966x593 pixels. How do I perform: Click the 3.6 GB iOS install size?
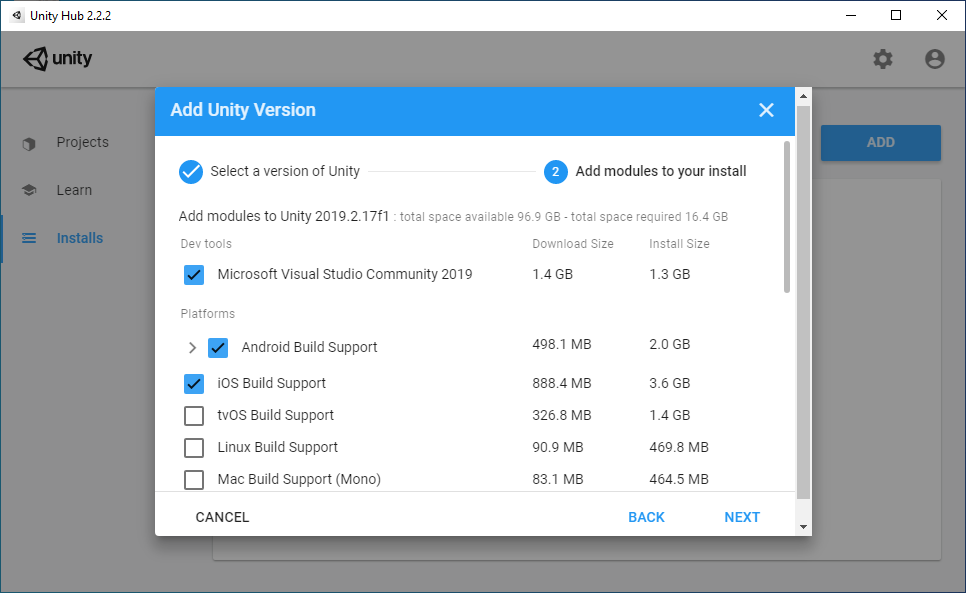[670, 383]
